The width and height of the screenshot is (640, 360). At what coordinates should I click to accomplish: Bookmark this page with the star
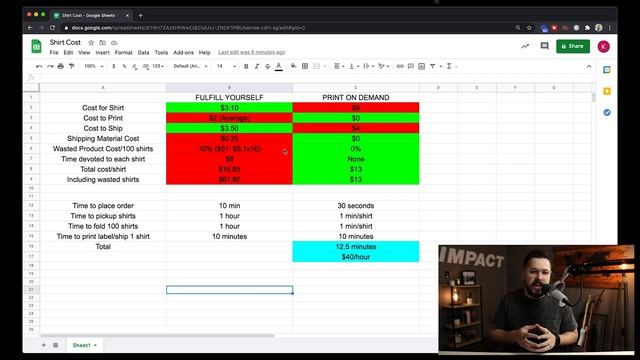pyautogui.click(x=529, y=28)
